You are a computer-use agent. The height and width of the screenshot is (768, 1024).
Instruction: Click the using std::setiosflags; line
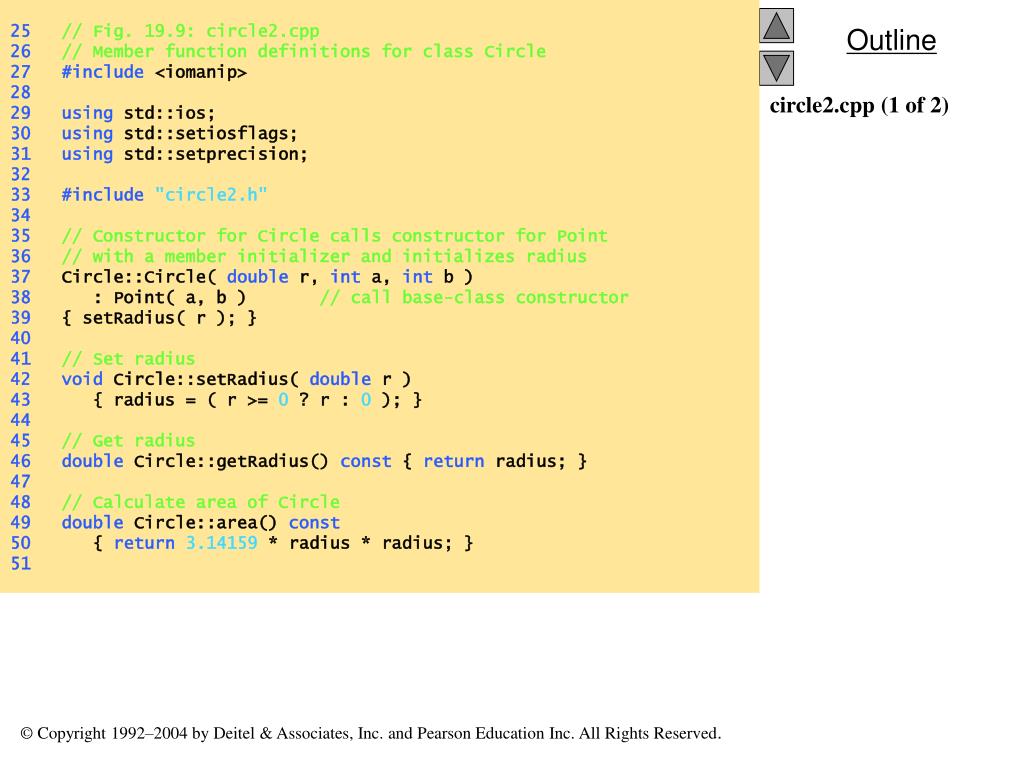180,133
